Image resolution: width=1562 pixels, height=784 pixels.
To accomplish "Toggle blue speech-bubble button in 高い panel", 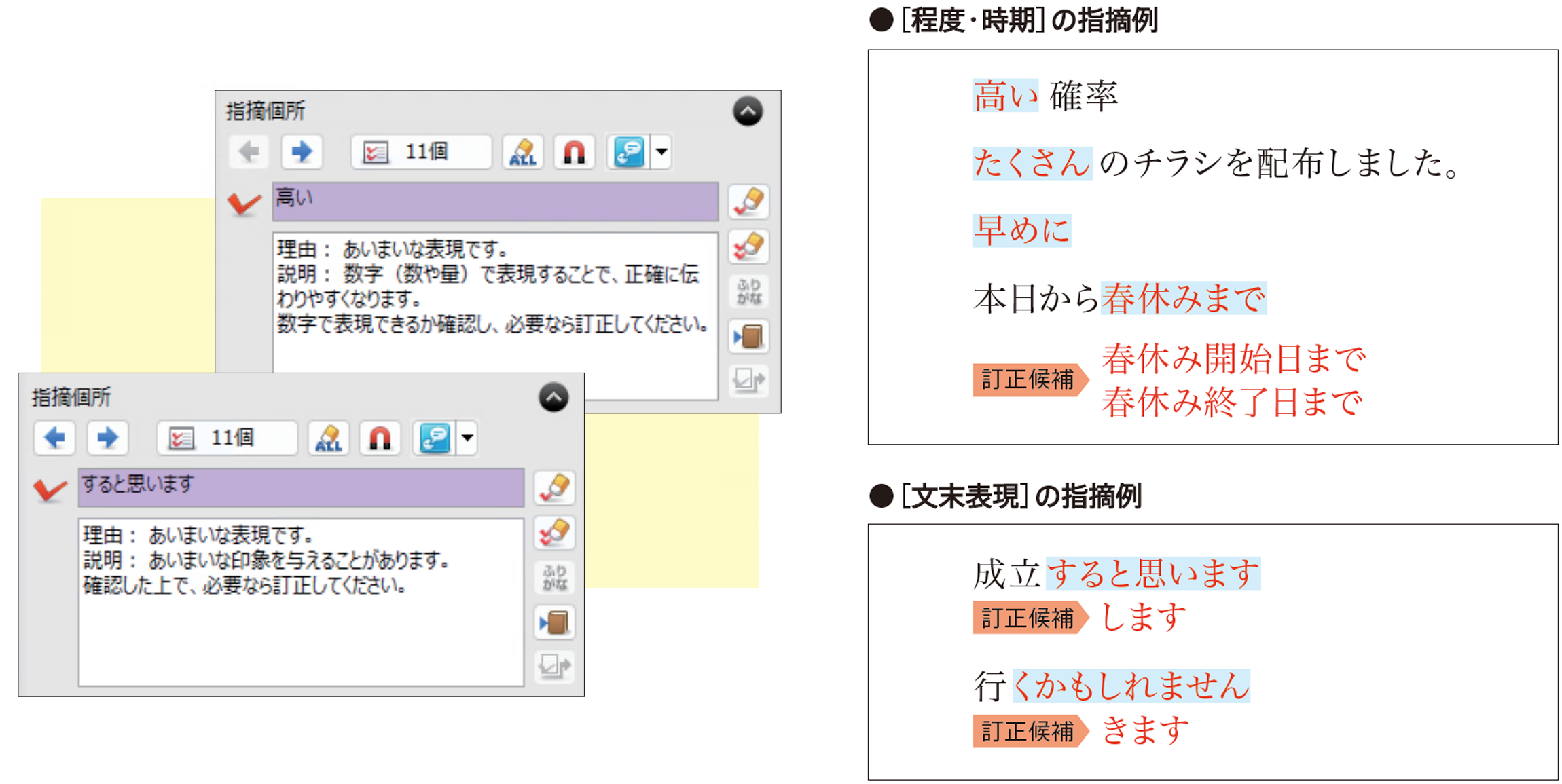I will pyautogui.click(x=628, y=151).
